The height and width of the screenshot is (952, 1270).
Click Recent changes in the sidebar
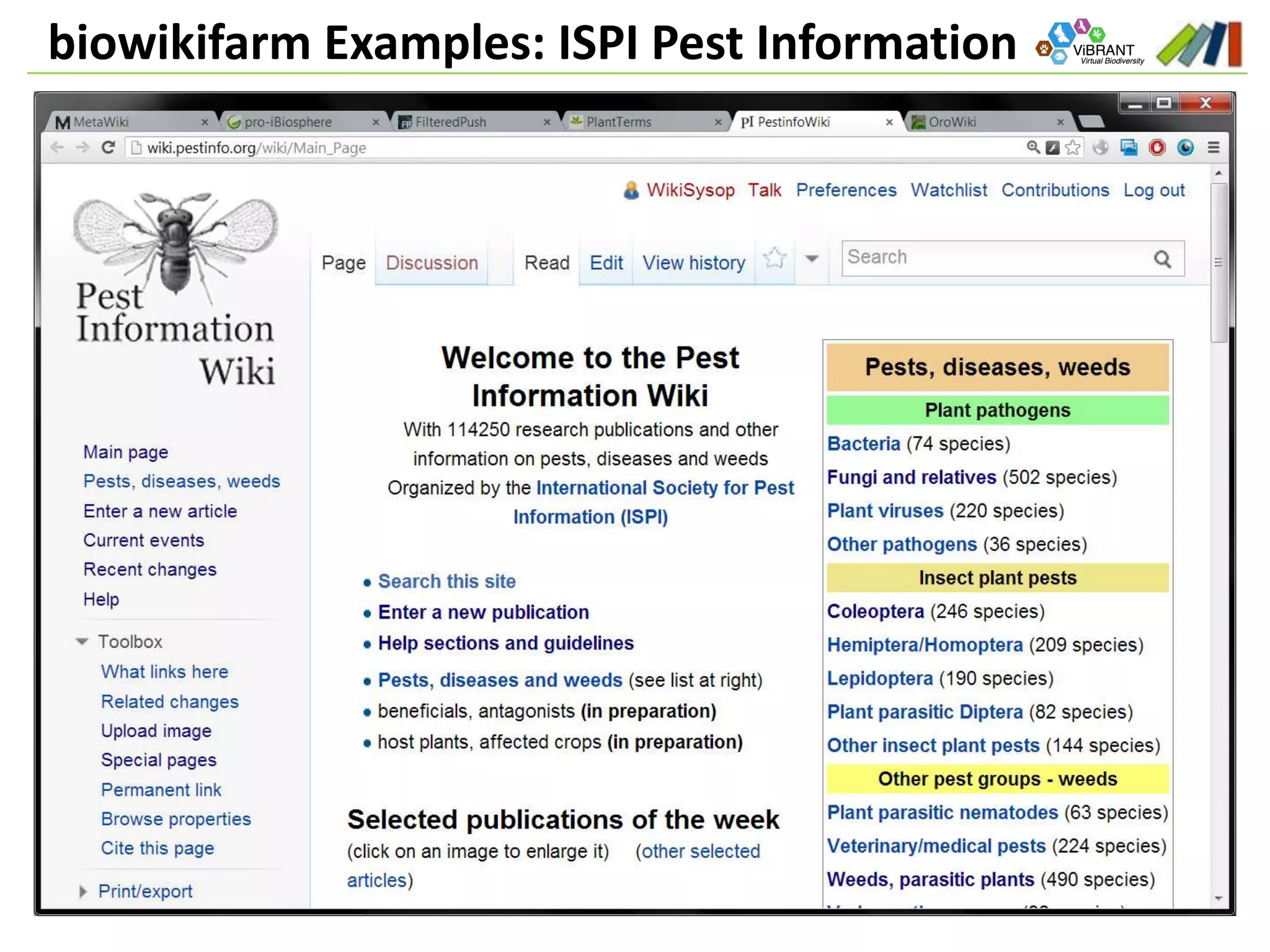(x=150, y=570)
